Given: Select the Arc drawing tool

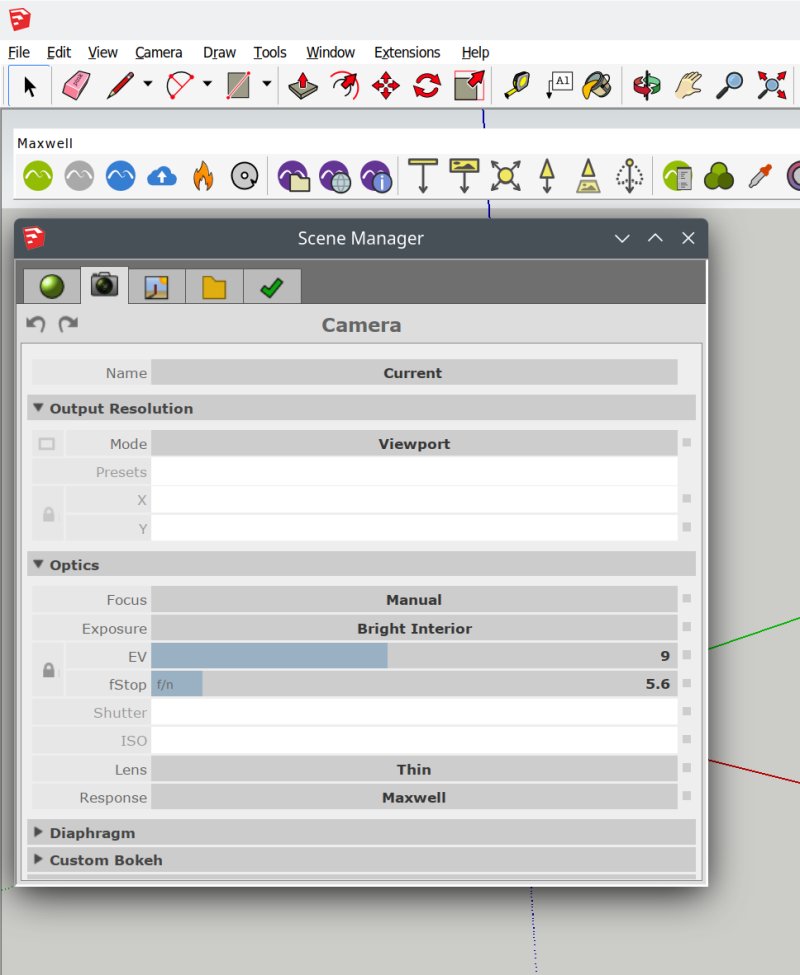Looking at the screenshot, I should pos(180,85).
